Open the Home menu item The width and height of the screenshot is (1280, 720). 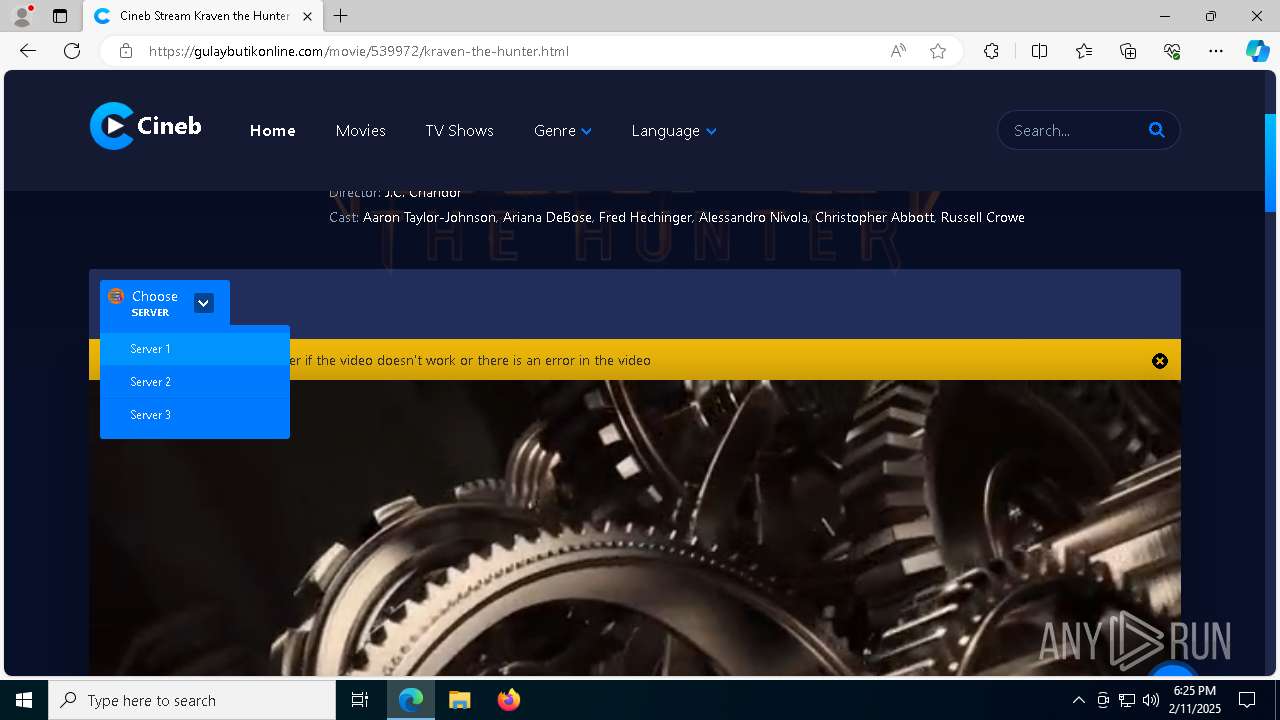coord(272,131)
